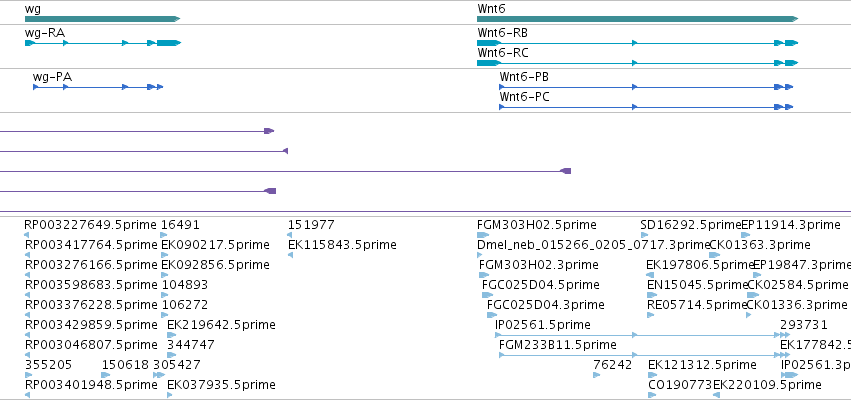Click the Wnt6-RB transcript label
This screenshot has width=851, height=400.
pyautogui.click(x=503, y=33)
